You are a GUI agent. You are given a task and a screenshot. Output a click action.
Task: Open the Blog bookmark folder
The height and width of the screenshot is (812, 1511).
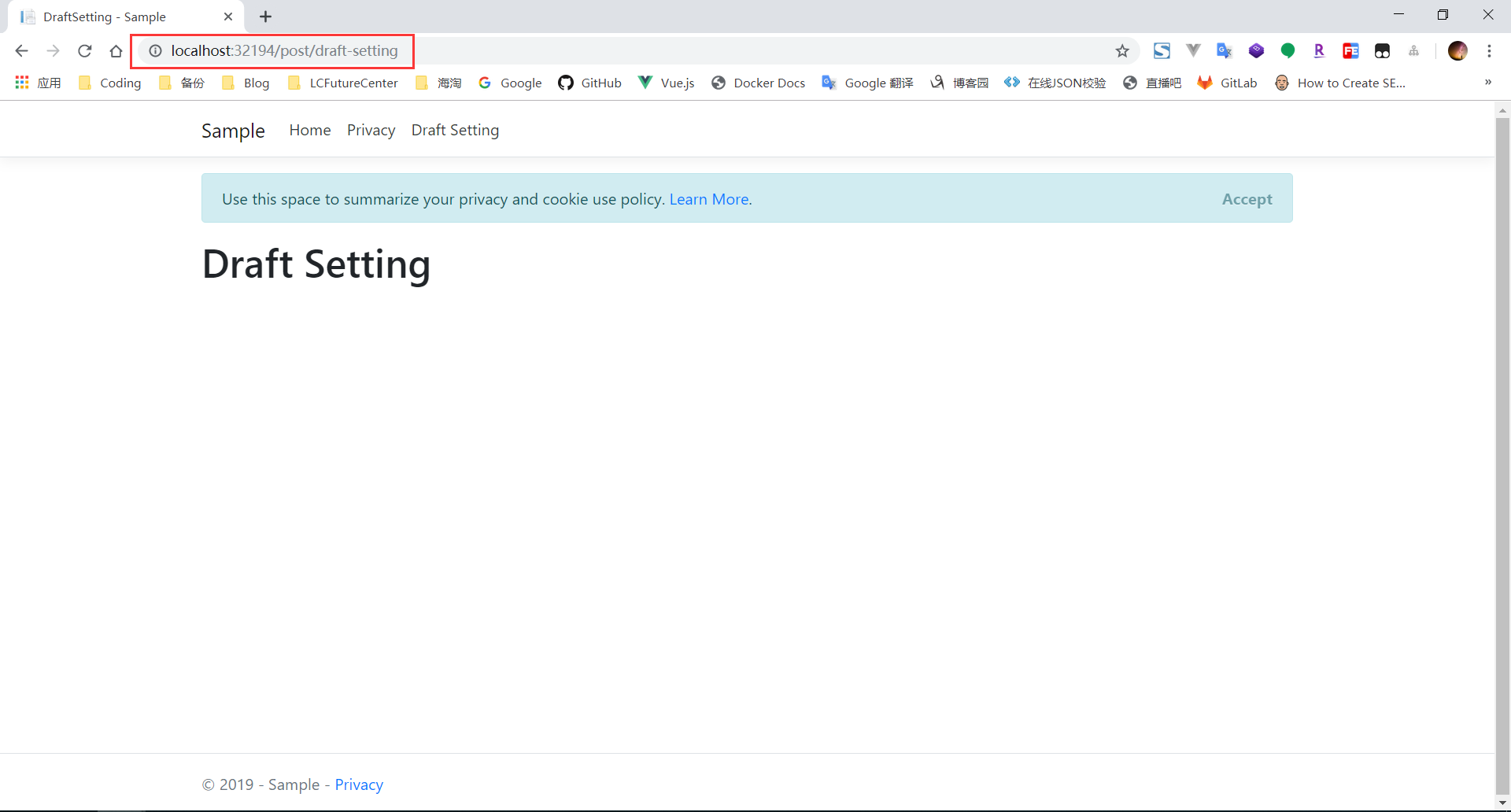246,83
